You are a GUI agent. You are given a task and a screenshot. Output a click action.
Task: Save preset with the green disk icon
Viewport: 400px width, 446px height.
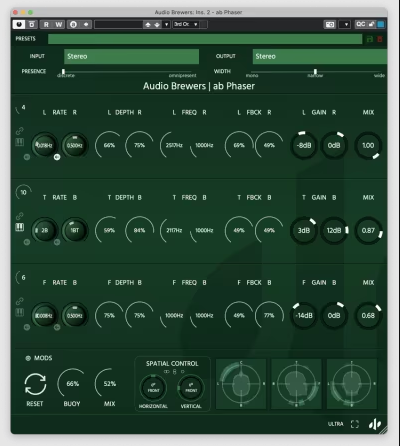[370, 39]
